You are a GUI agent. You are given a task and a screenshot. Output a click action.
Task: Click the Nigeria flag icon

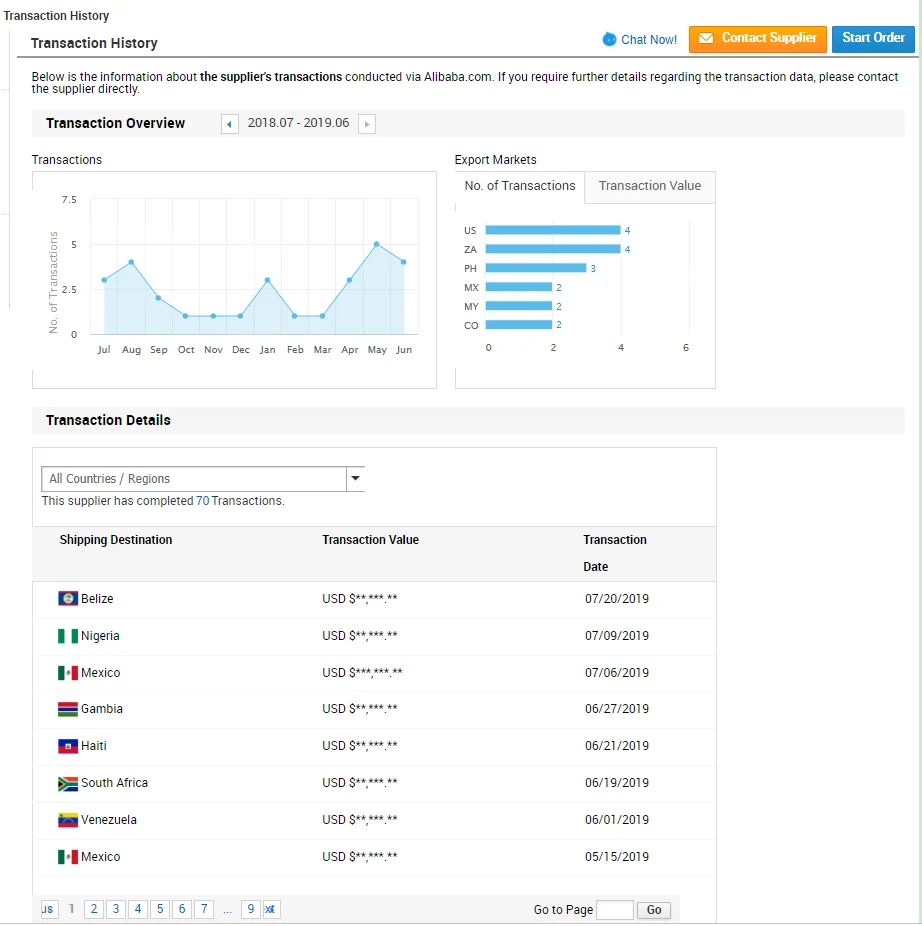[x=68, y=636]
